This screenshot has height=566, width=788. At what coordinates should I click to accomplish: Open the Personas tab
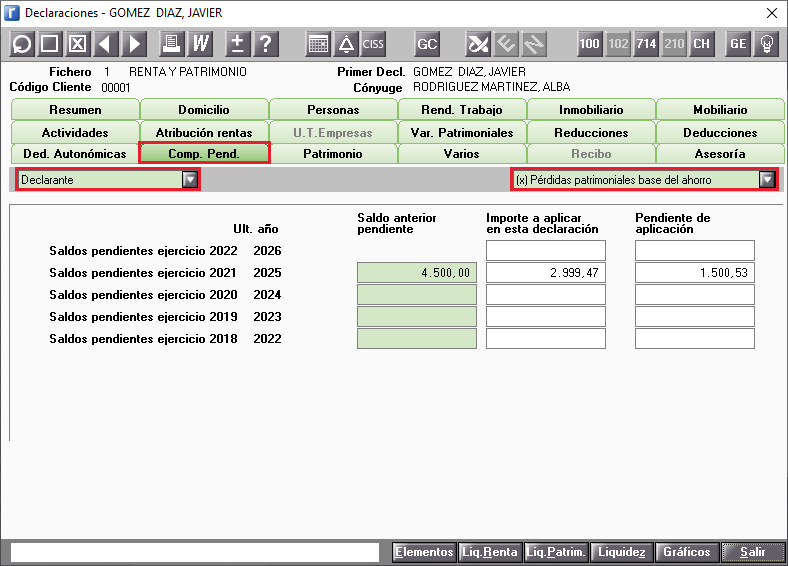[x=333, y=110]
